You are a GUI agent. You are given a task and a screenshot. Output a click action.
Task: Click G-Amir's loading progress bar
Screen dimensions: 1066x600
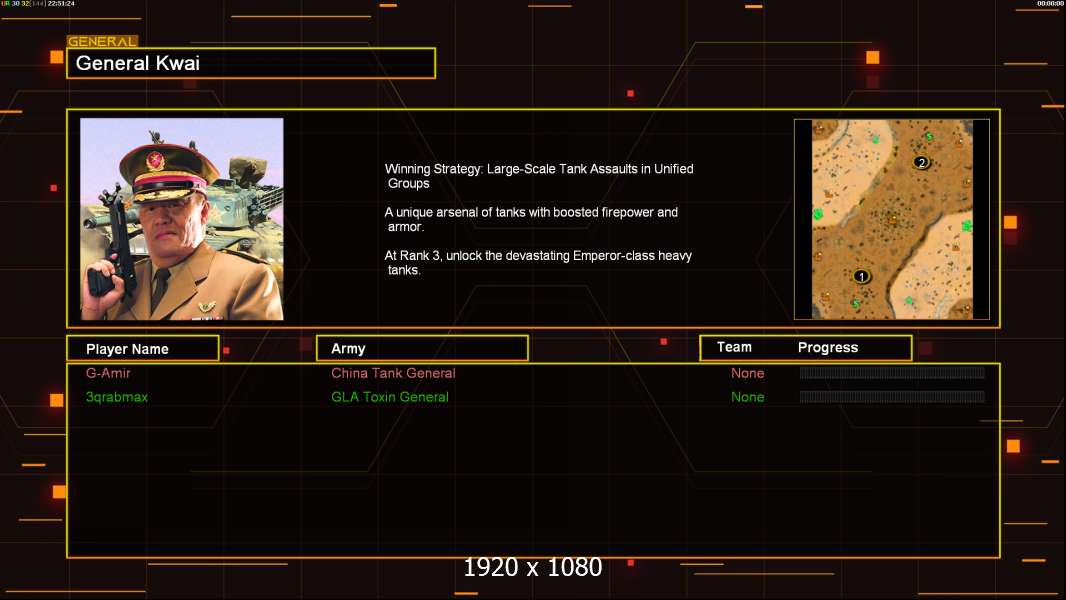click(x=892, y=372)
